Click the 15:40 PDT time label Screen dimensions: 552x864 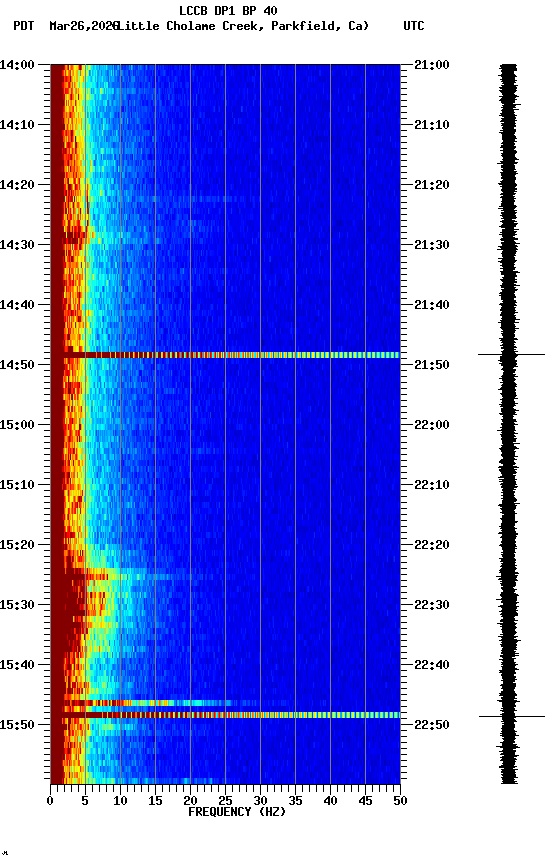17,666
